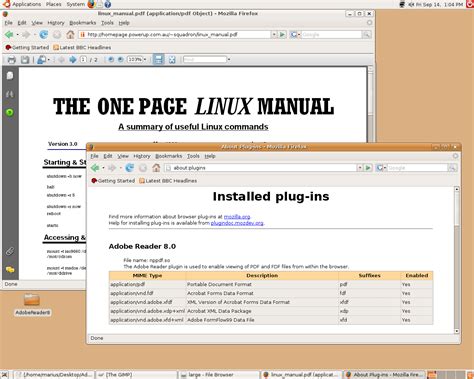Click the zoom in button in the Adobe Reader toolbar
474x379 pixels.
coord(120,60)
